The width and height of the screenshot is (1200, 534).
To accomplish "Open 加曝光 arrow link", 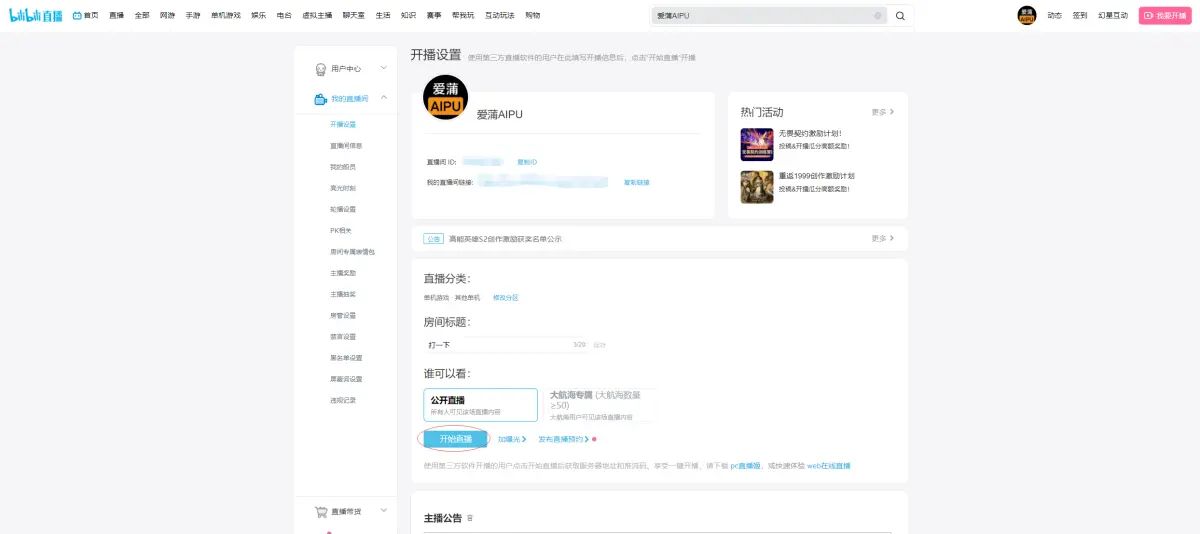I will [x=512, y=439].
